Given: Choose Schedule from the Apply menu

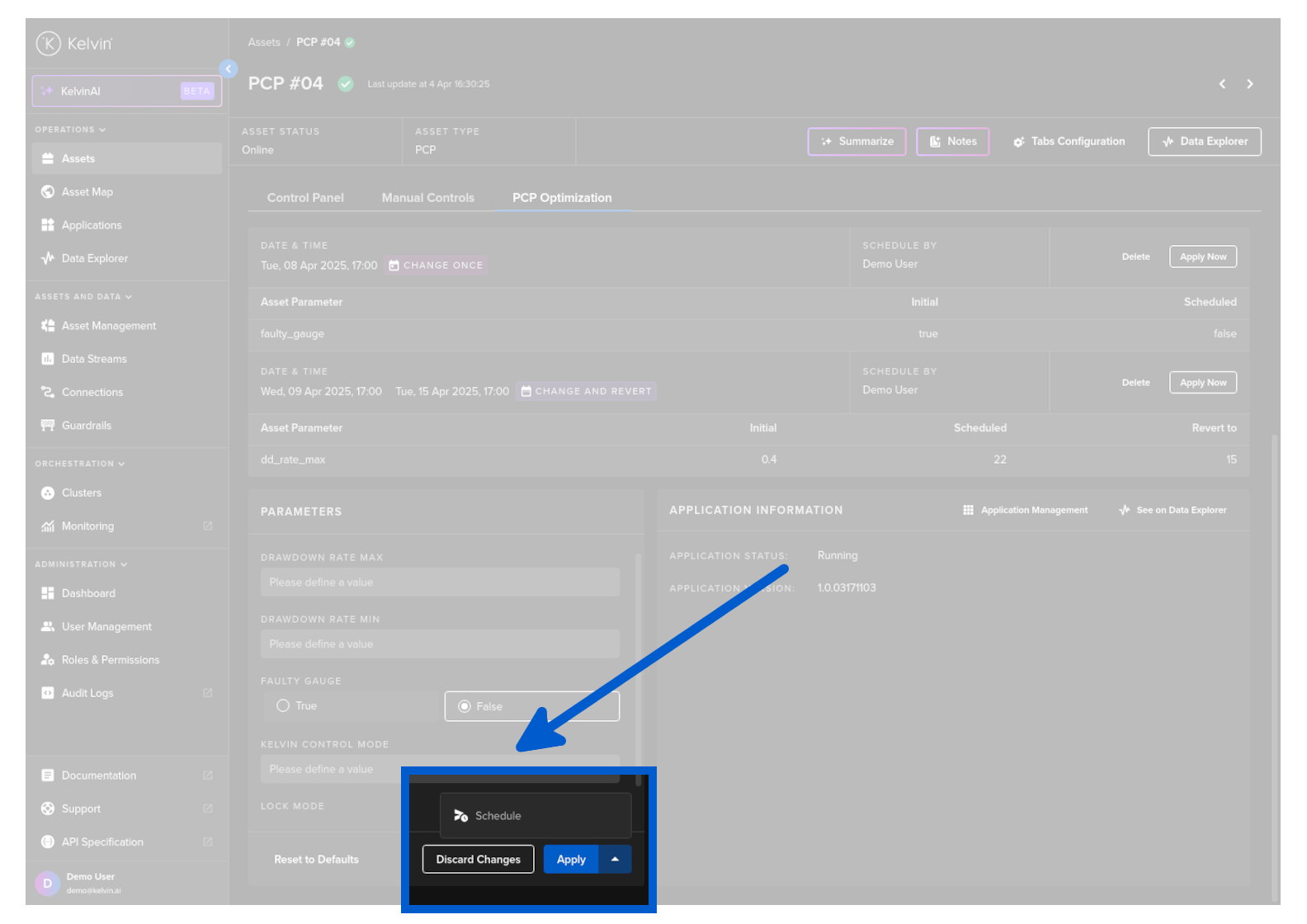Looking at the screenshot, I should click(498, 816).
